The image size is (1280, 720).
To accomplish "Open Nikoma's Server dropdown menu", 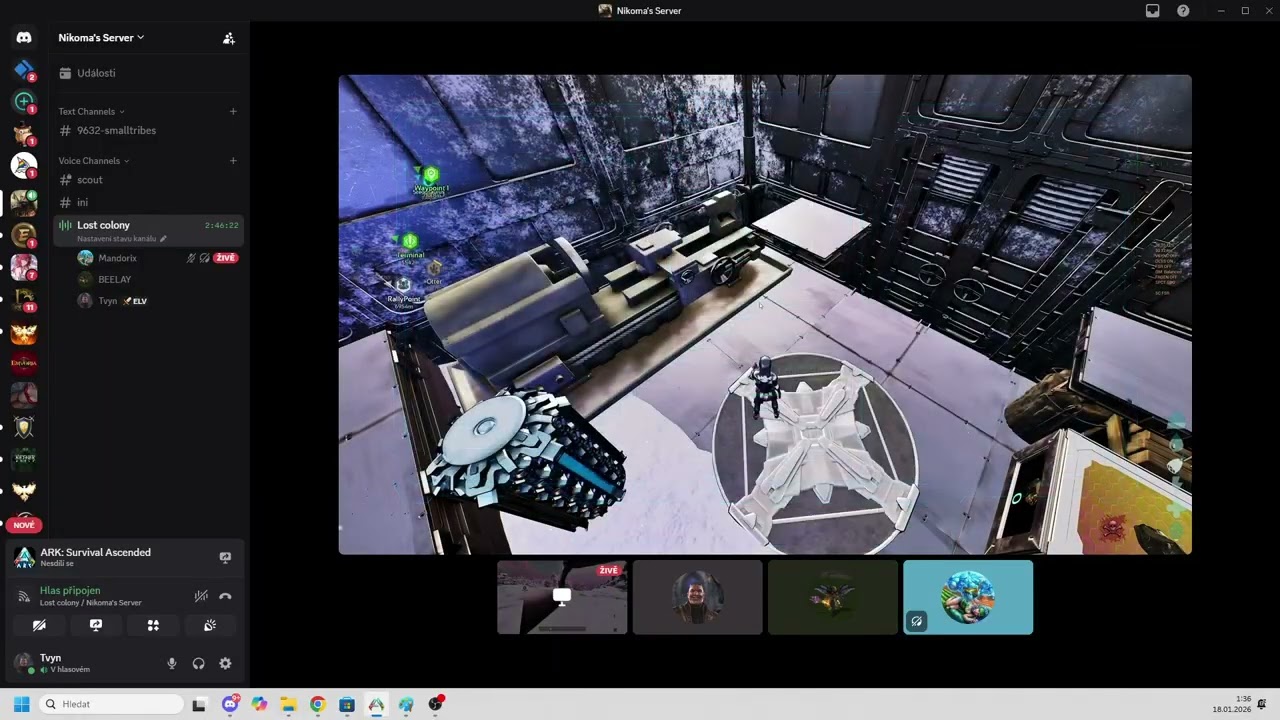I will [x=101, y=38].
